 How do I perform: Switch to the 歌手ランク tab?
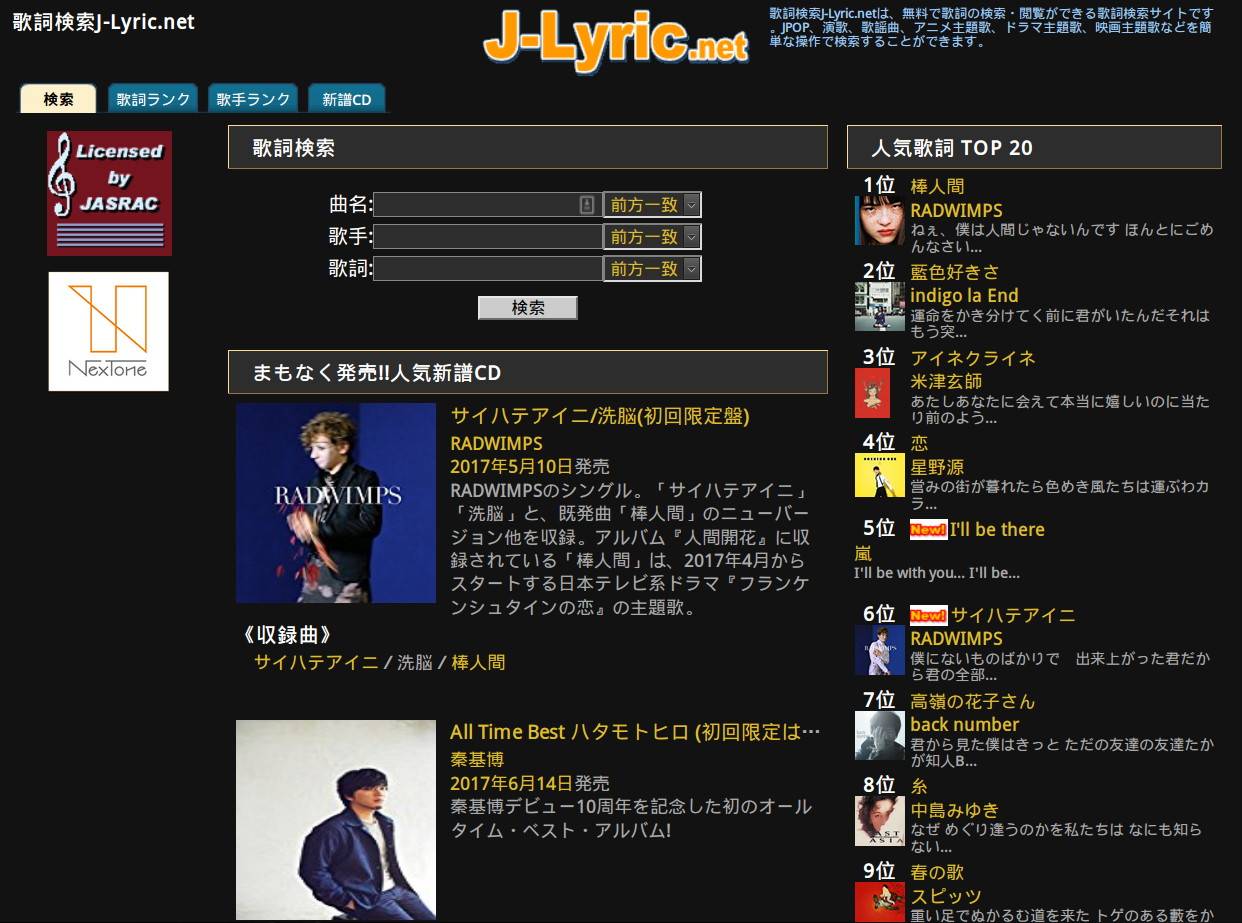coord(253,99)
